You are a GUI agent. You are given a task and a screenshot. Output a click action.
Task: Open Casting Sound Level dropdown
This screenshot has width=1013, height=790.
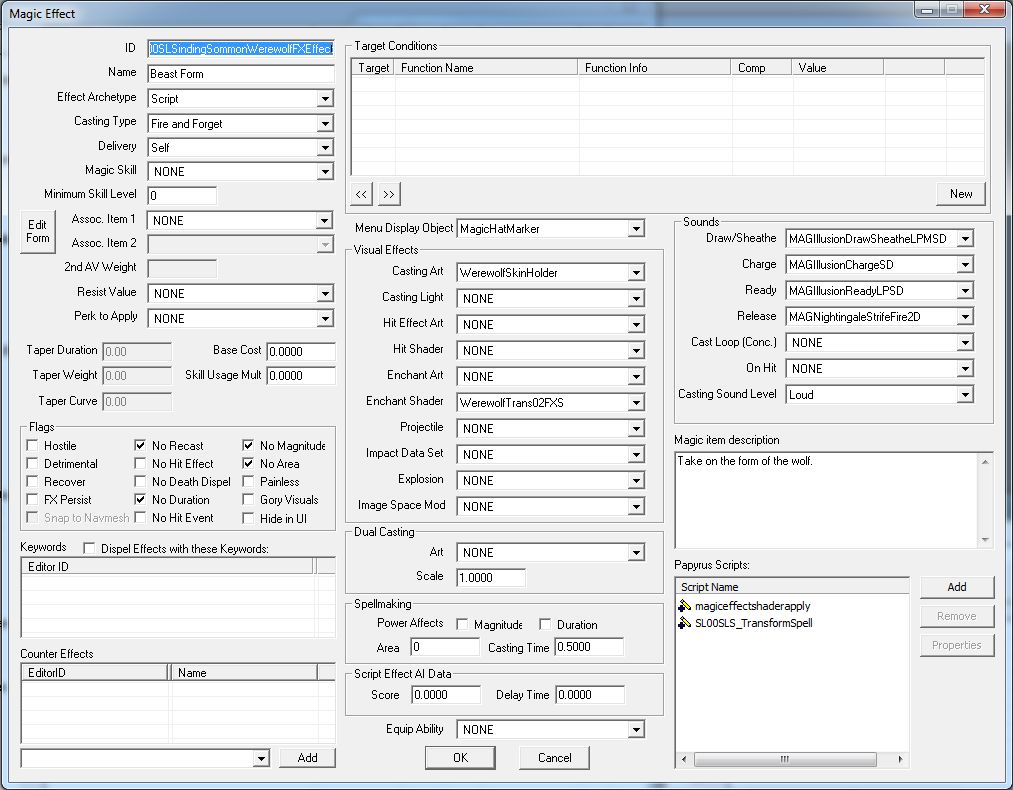[965, 395]
